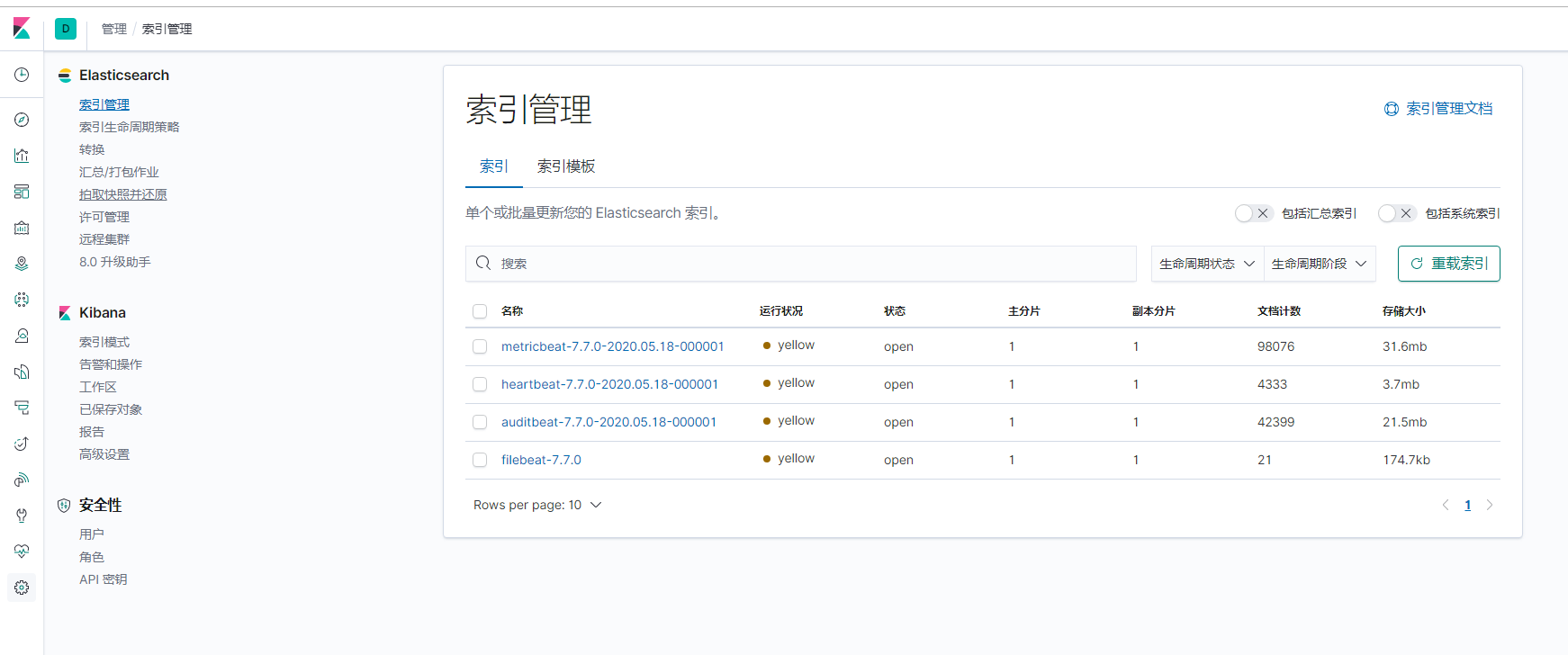Click the 安全性 shield icon
The height and width of the screenshot is (655, 1568).
pyautogui.click(x=64, y=506)
